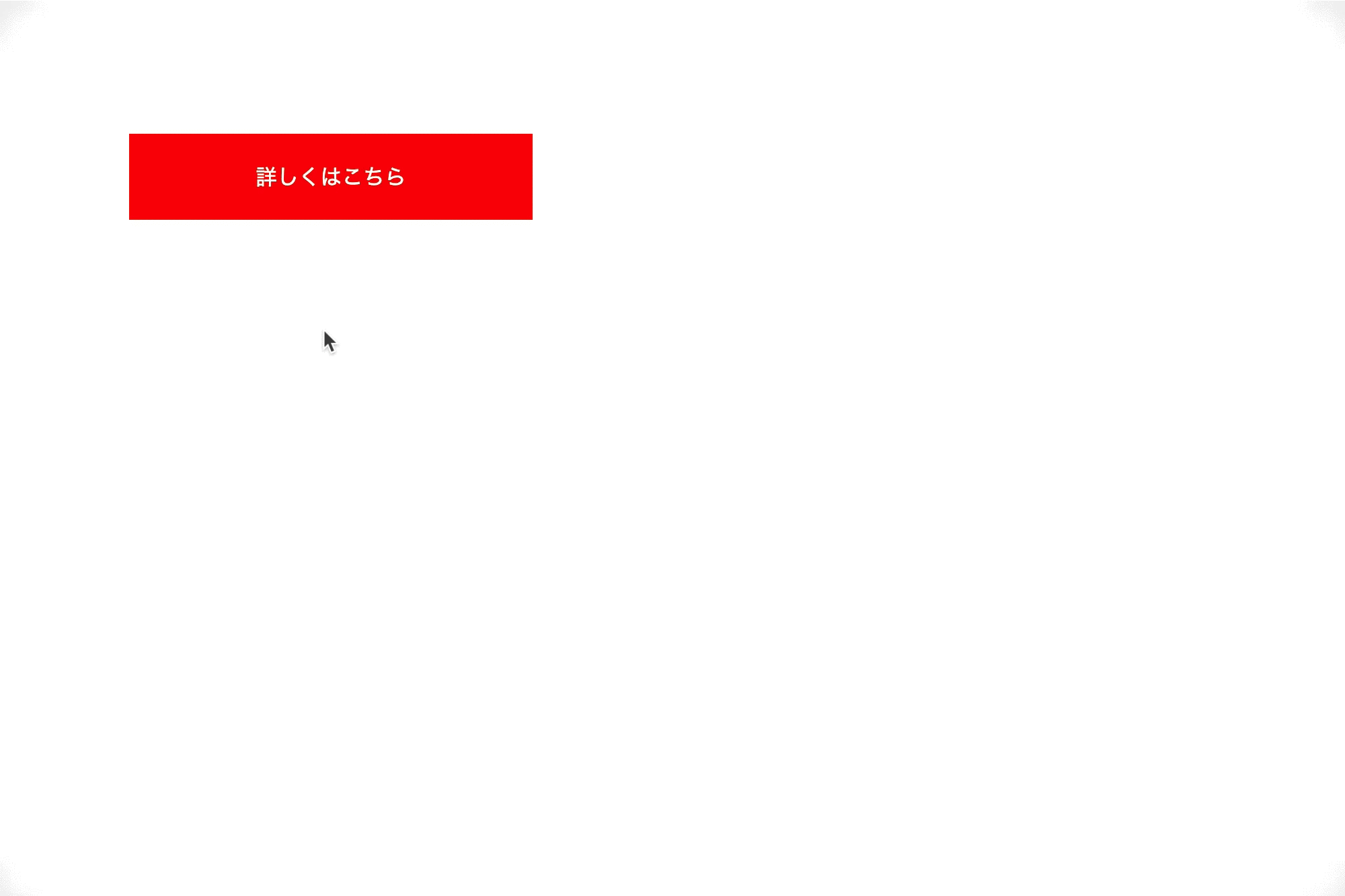Click cursor icon in center area

point(328,340)
